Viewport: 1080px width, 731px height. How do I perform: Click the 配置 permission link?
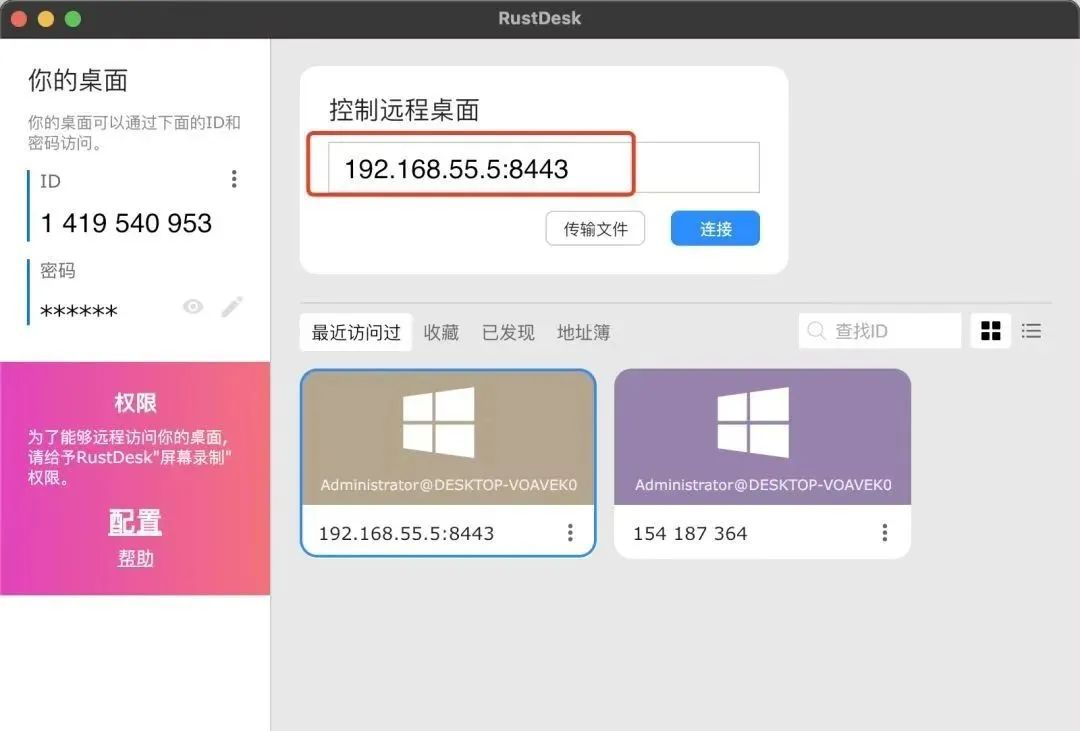click(135, 522)
